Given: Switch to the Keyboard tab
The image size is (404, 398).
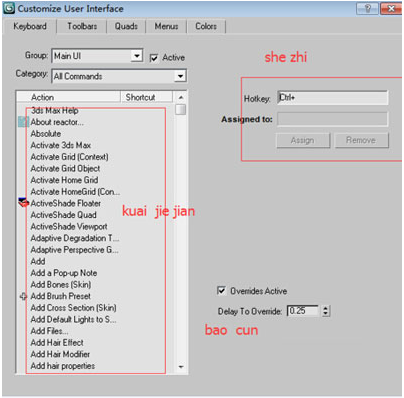Looking at the screenshot, I should 30,26.
